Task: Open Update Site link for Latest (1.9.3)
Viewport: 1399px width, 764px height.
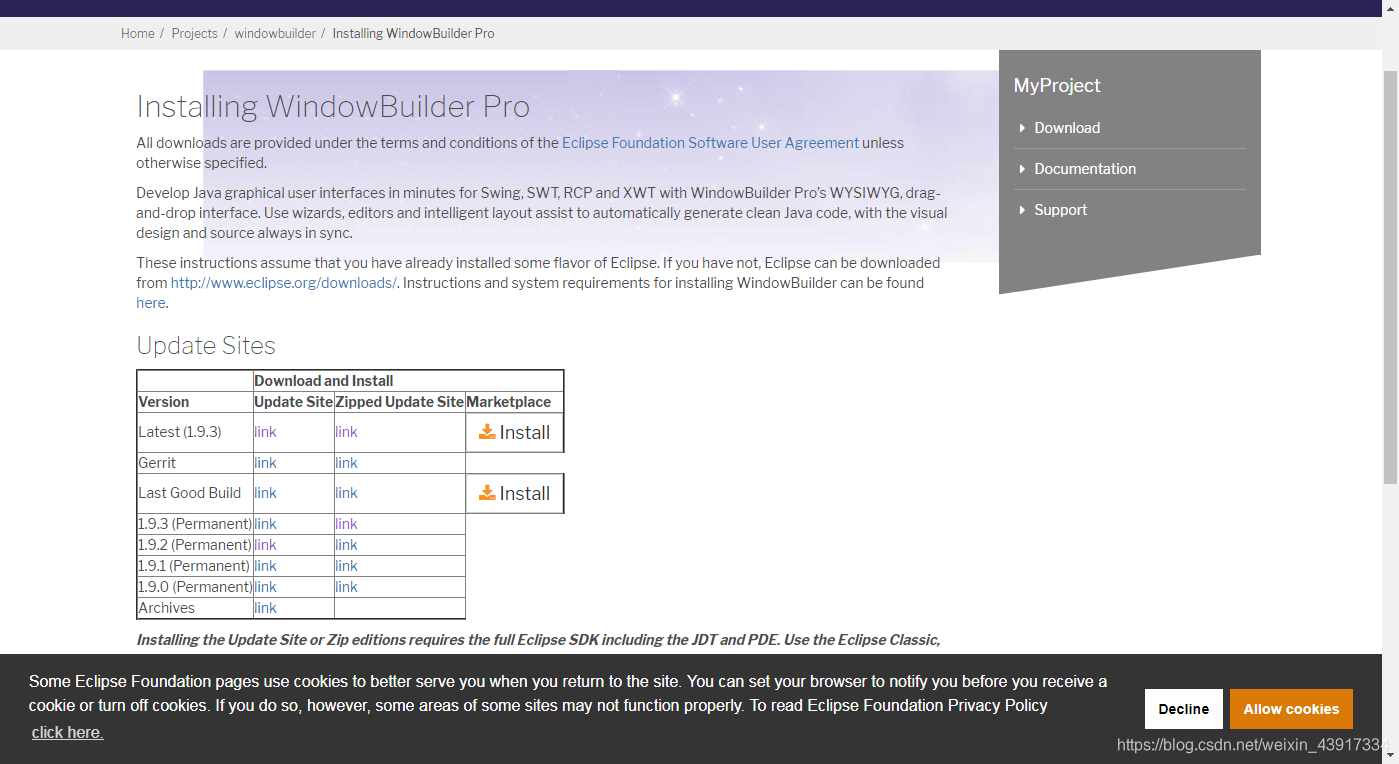Action: [266, 432]
